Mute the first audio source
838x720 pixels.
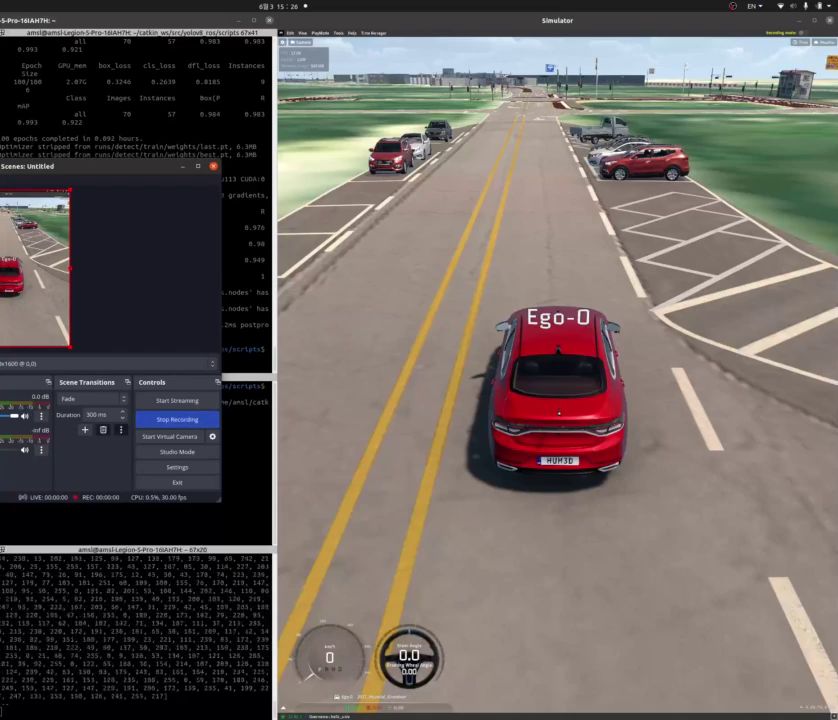click(x=24, y=415)
